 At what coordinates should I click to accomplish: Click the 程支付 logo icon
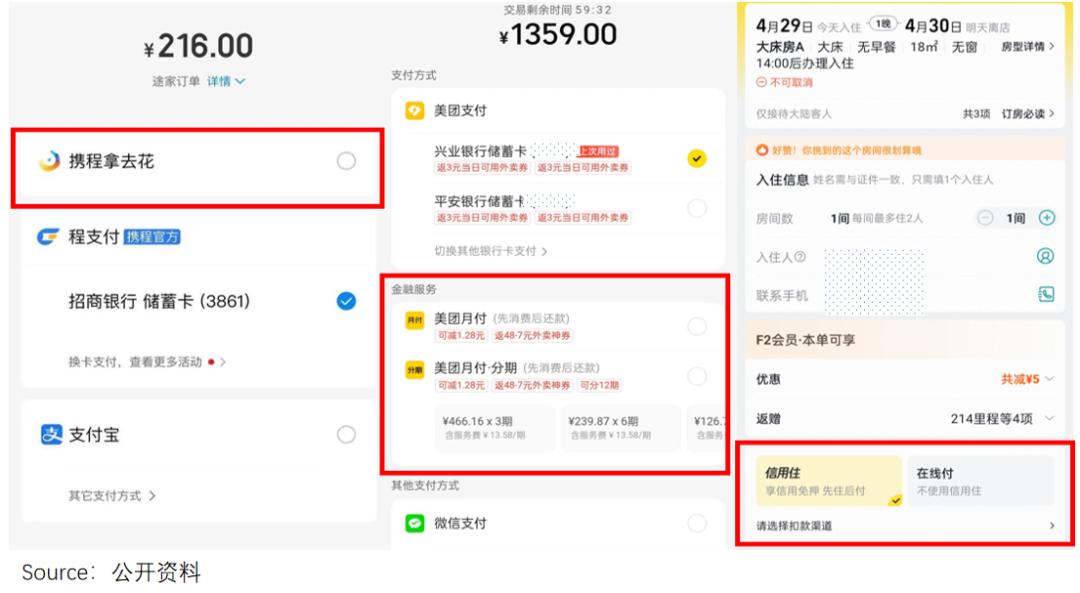[49, 236]
